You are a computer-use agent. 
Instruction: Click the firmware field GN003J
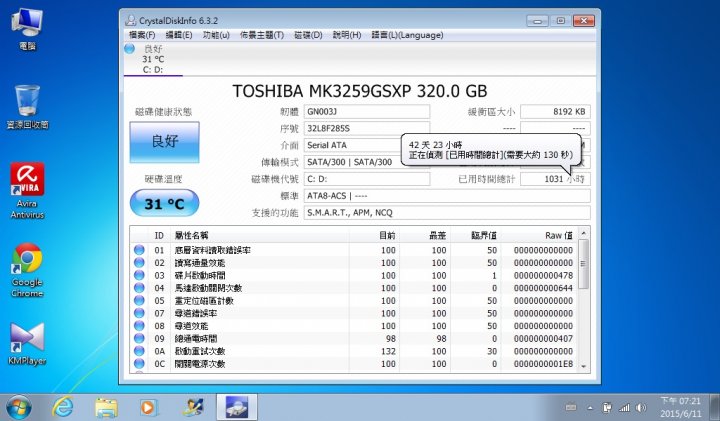[366, 112]
